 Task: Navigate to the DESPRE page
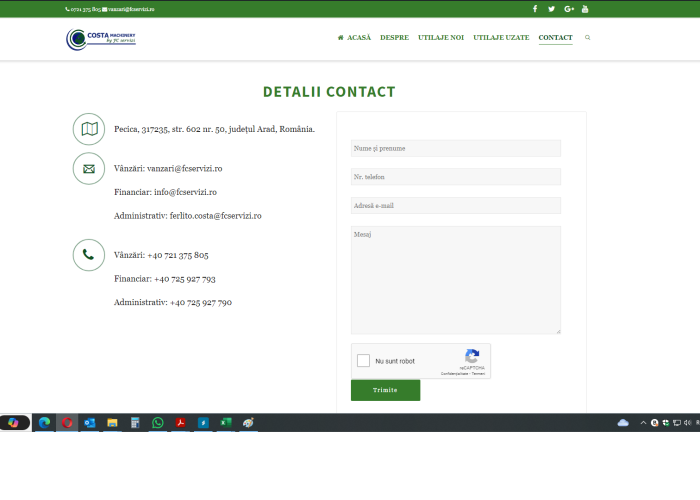click(394, 37)
